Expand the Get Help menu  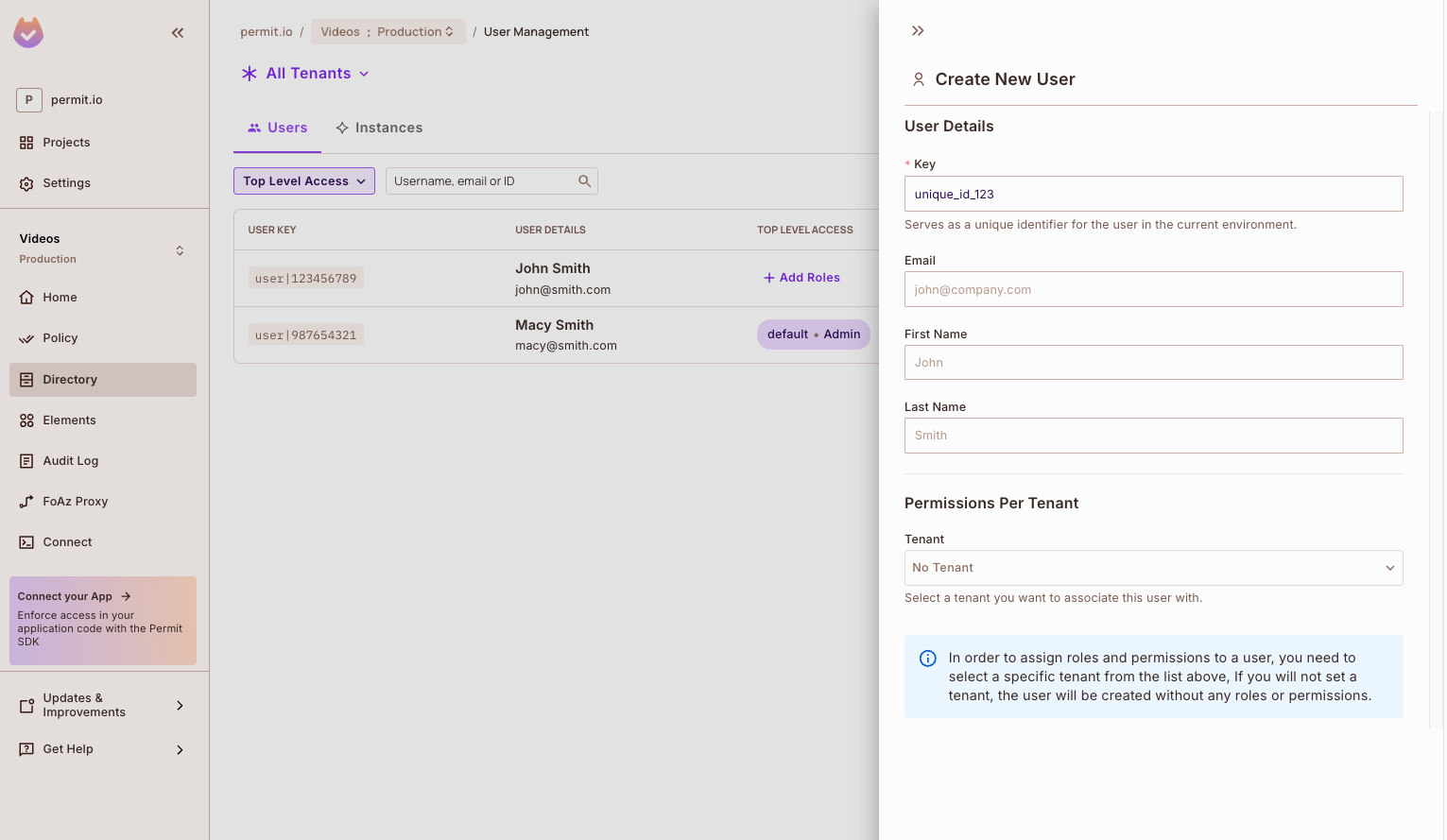(102, 749)
